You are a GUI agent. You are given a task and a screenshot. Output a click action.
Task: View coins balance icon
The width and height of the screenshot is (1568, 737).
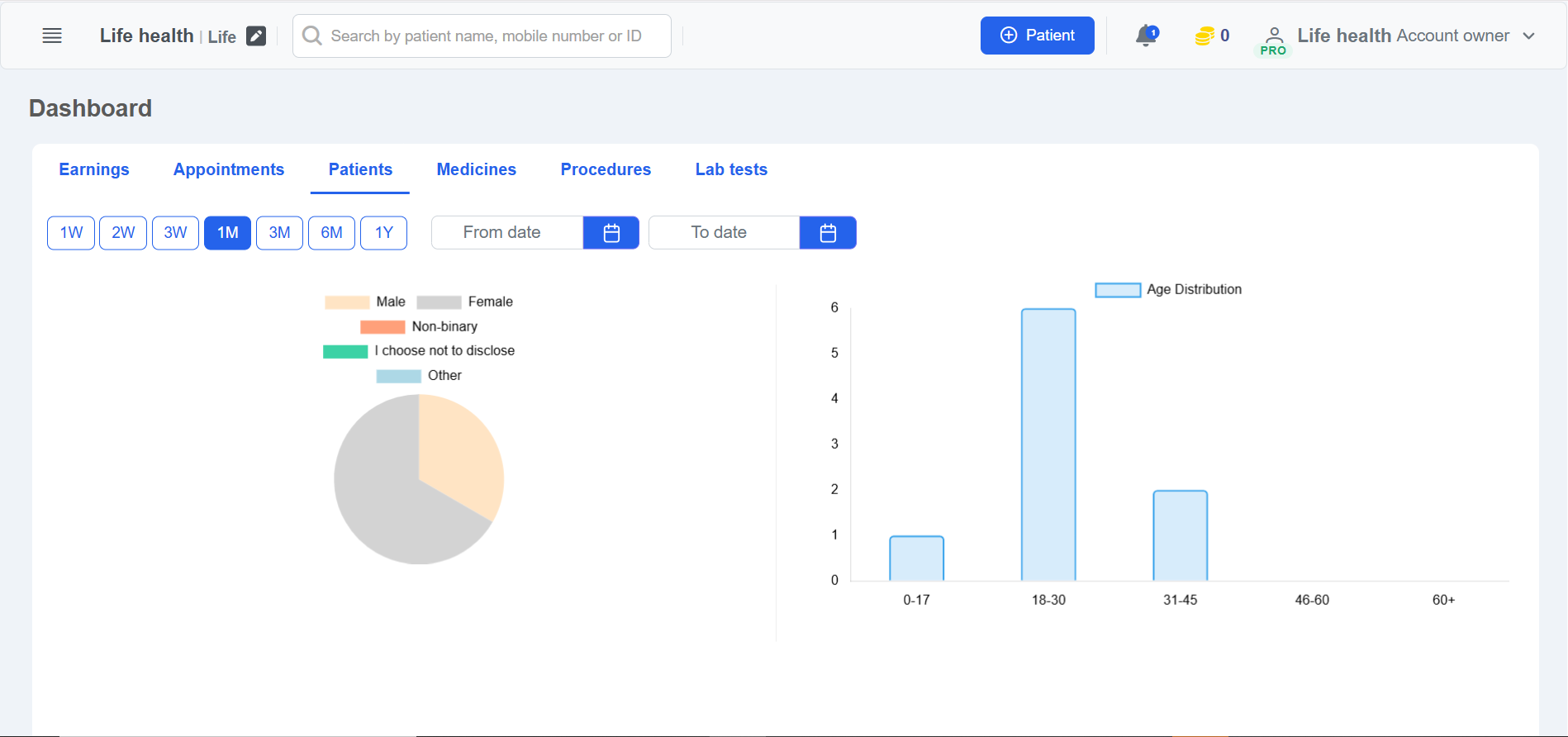click(x=1205, y=36)
